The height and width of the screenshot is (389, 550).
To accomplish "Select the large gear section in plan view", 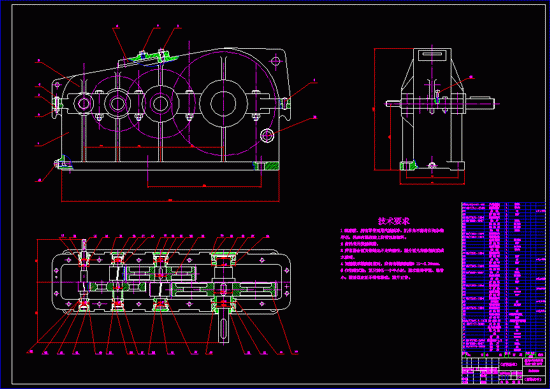I will 224,290.
